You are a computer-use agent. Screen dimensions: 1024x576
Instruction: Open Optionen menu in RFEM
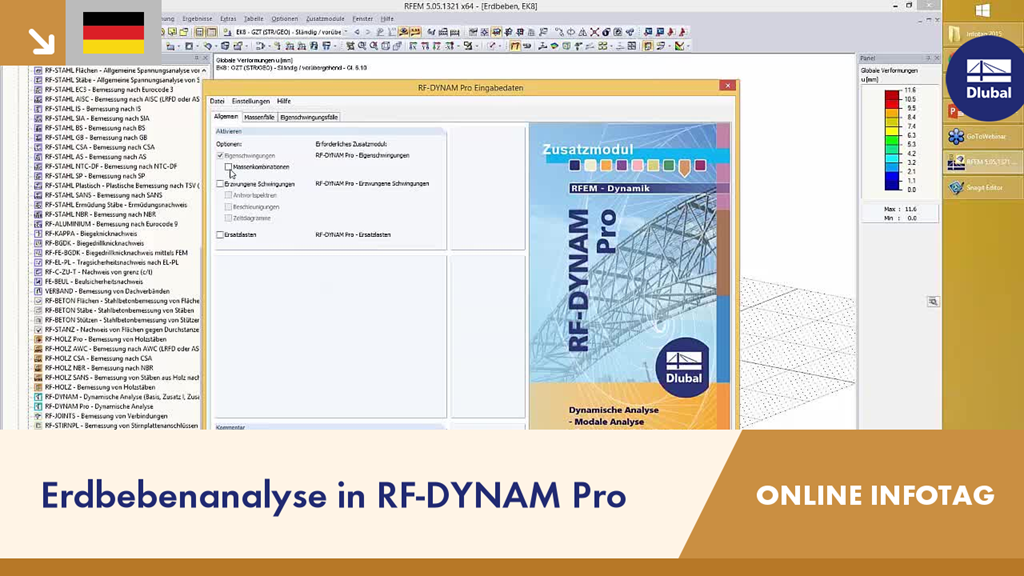pos(285,19)
